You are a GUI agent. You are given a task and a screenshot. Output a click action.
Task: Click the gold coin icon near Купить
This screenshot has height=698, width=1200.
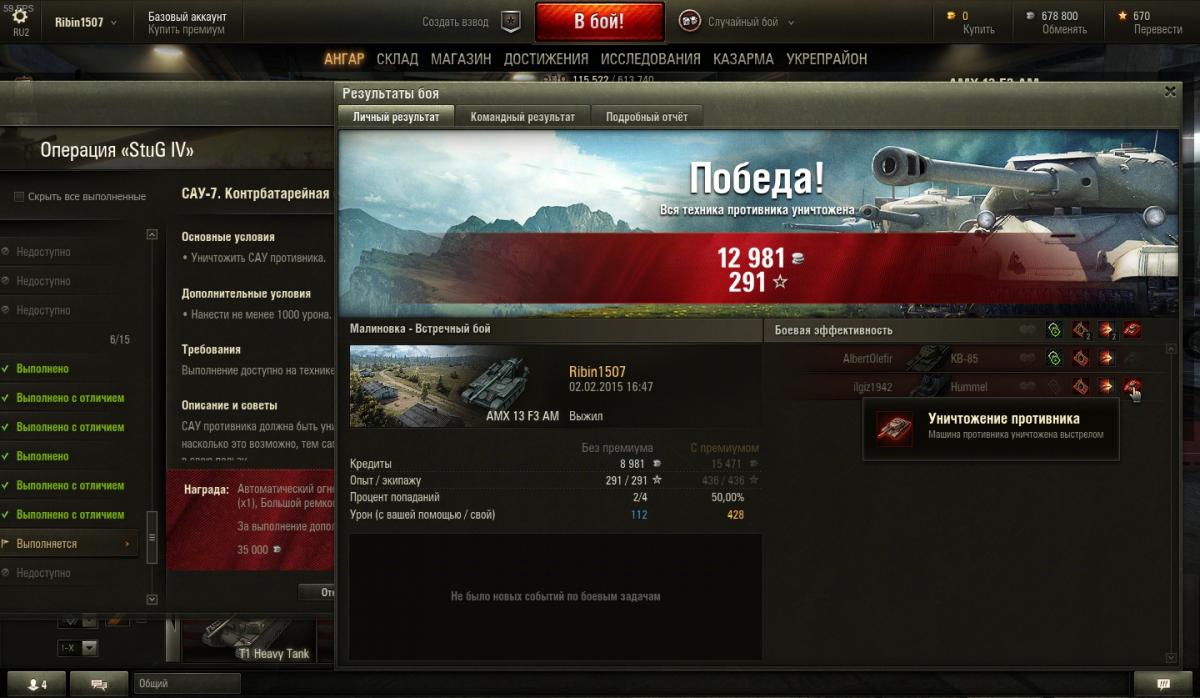pyautogui.click(x=952, y=15)
